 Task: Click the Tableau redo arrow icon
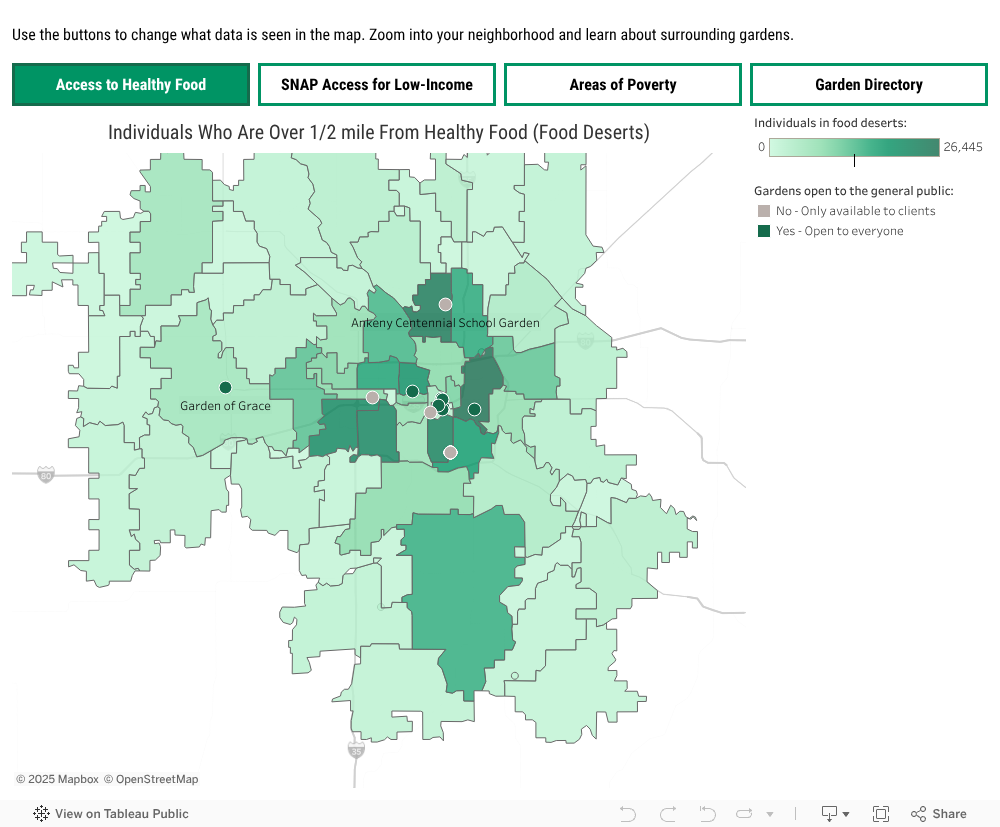668,814
